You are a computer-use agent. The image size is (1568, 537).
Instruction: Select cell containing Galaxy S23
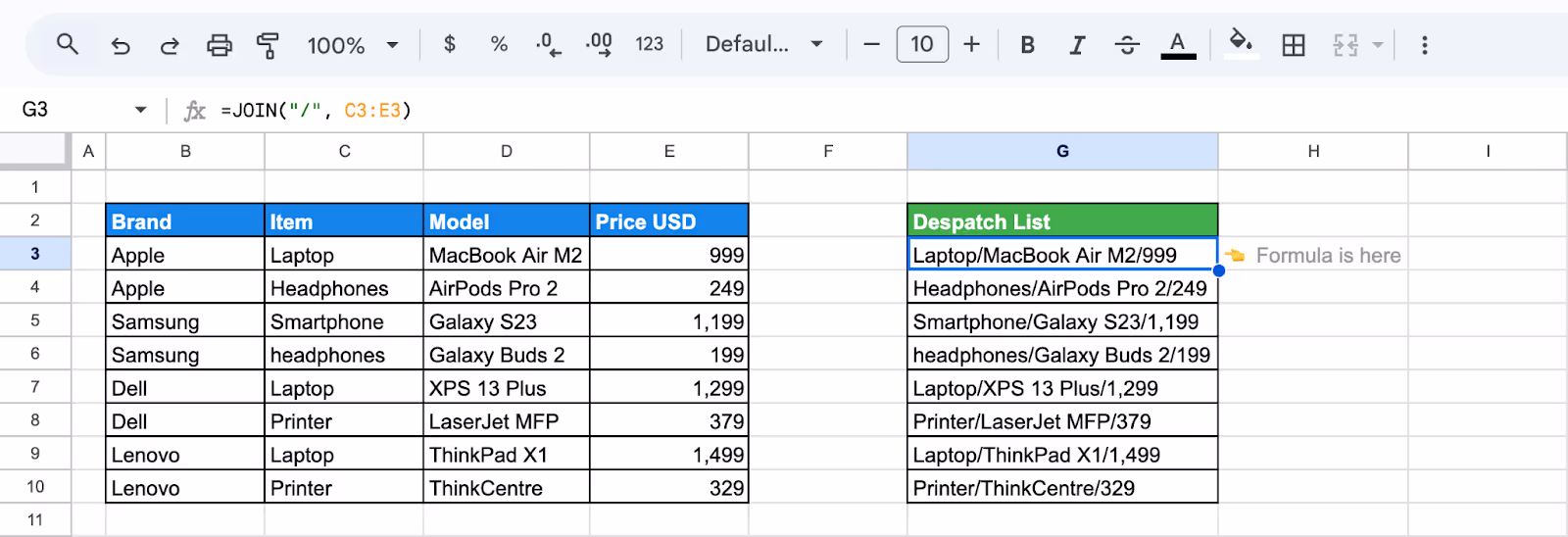(507, 321)
